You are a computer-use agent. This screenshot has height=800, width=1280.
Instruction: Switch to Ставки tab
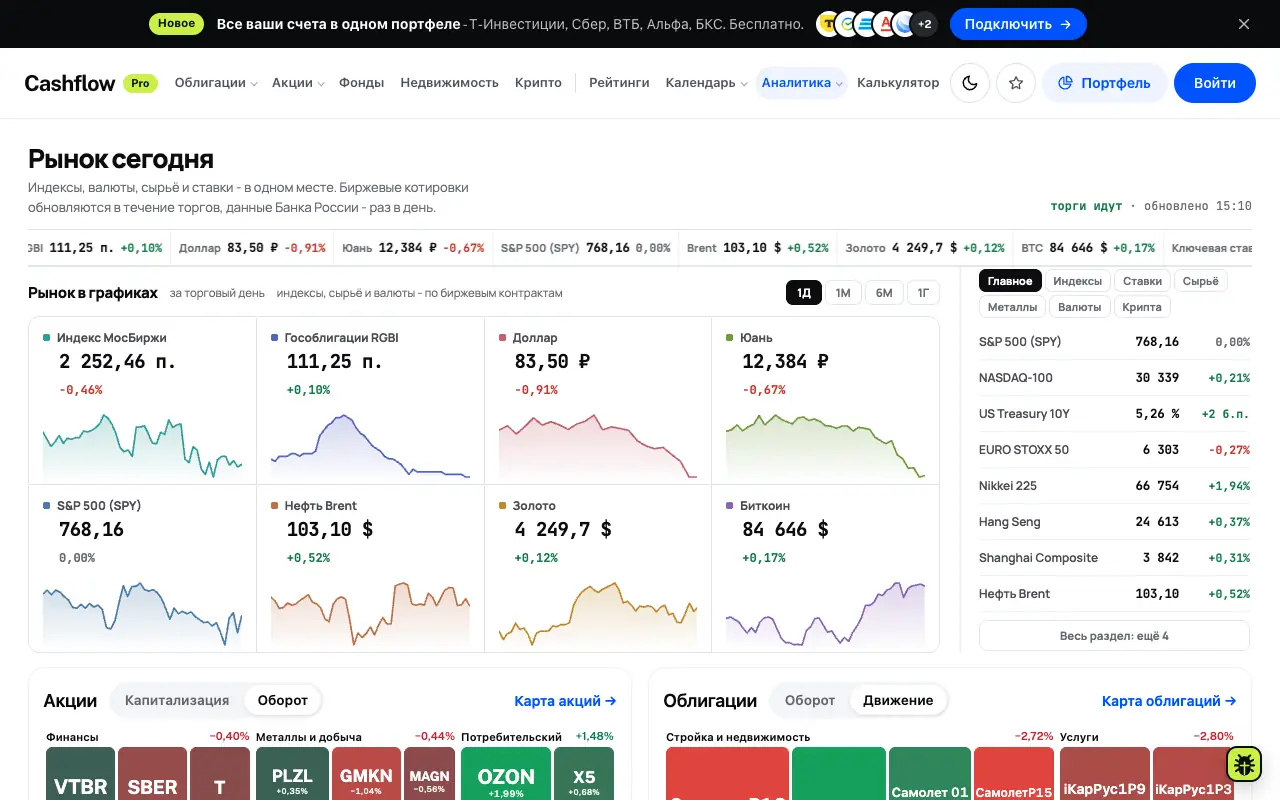(1142, 281)
